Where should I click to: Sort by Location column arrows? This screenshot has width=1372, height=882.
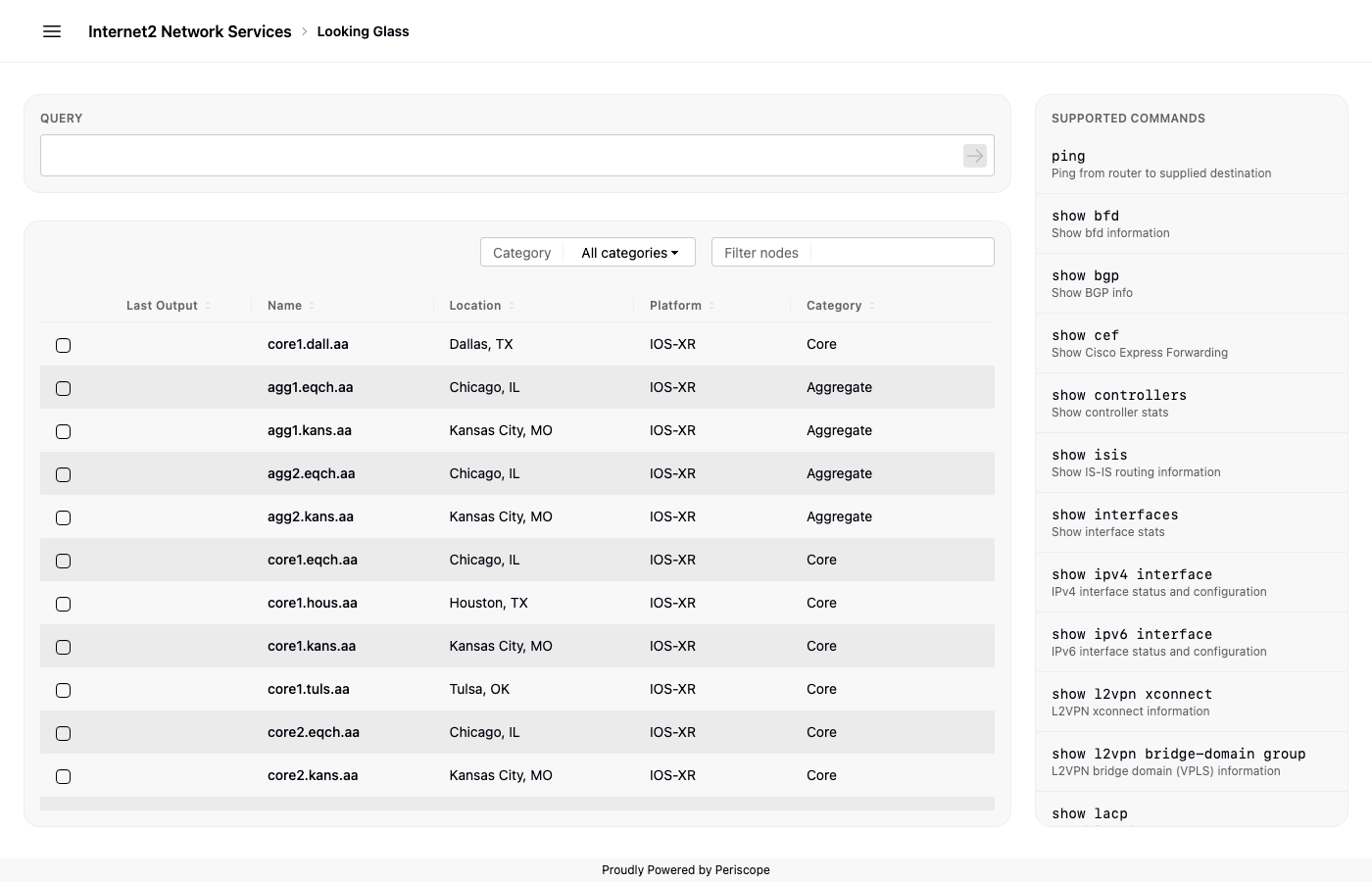(x=512, y=306)
